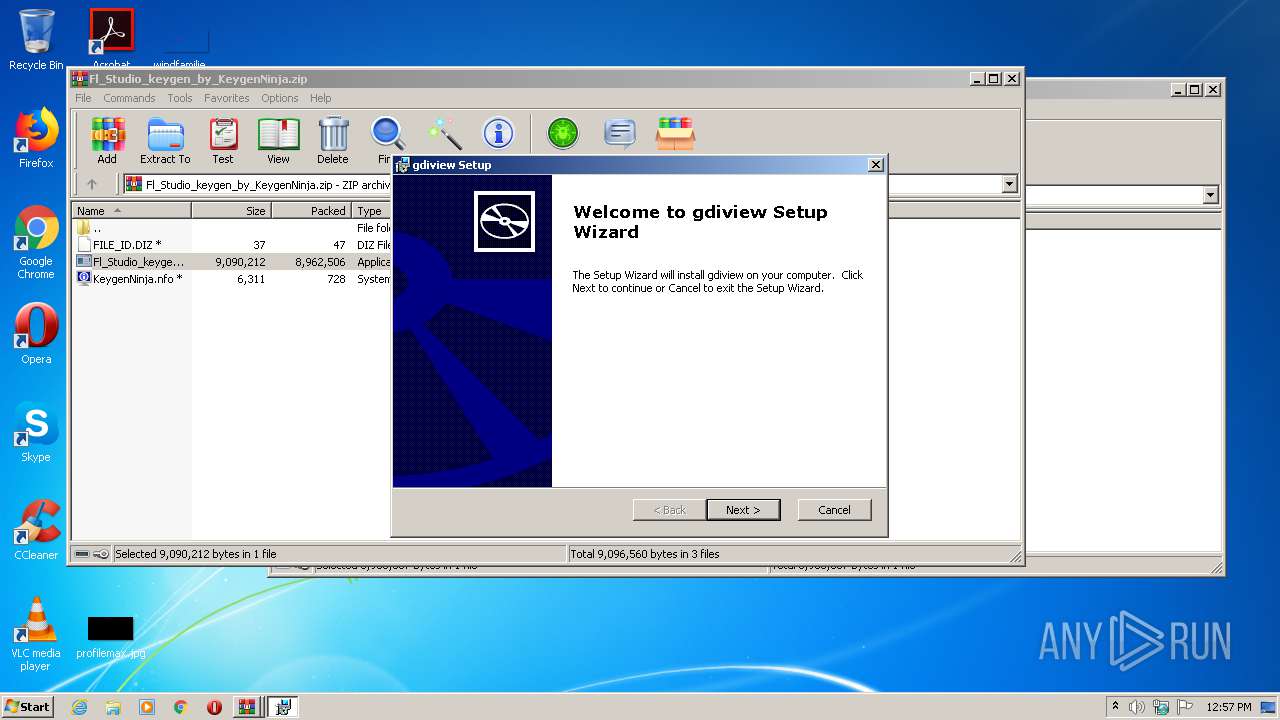
Task: Click WinRAR taskbar button
Action: click(247, 707)
